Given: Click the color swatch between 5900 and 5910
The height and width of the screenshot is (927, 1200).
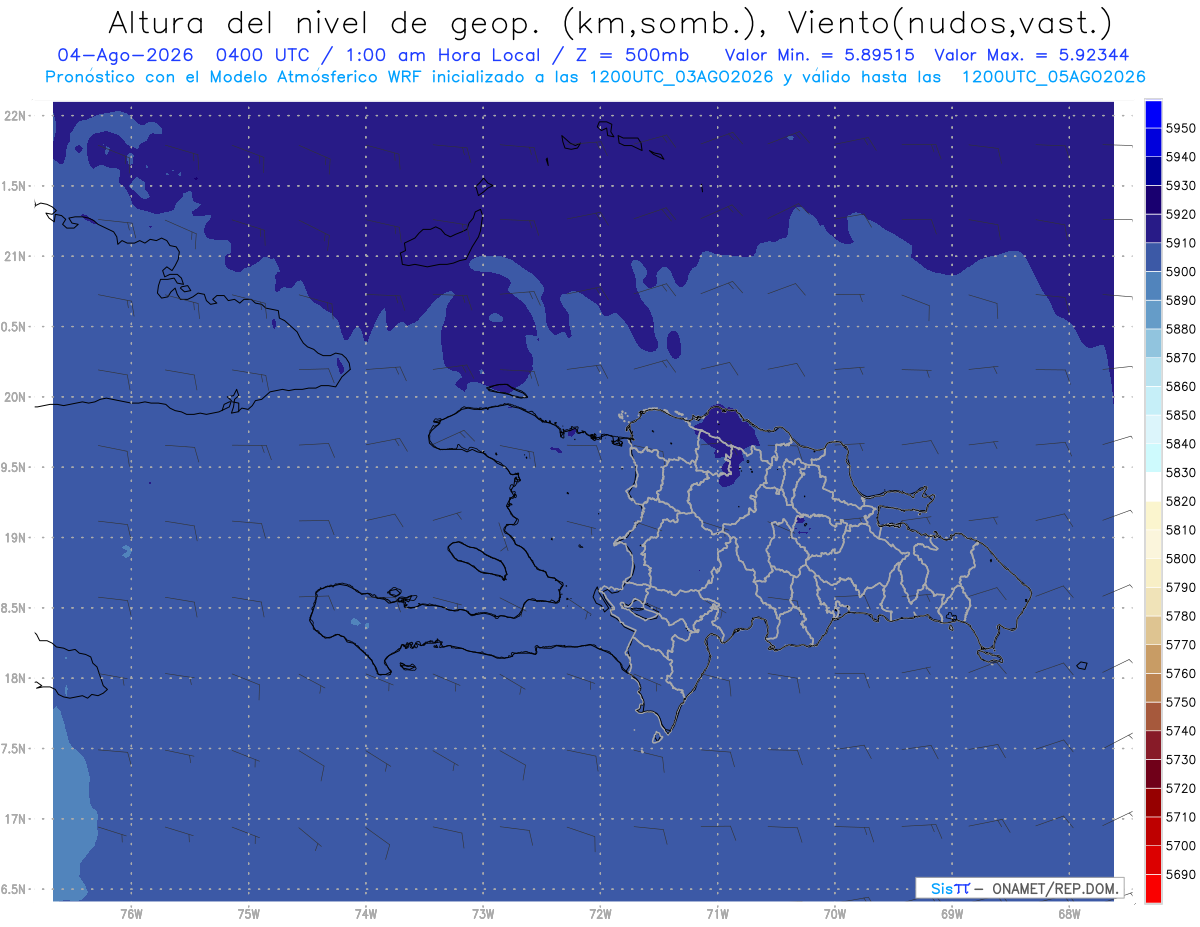Looking at the screenshot, I should (x=1152, y=258).
